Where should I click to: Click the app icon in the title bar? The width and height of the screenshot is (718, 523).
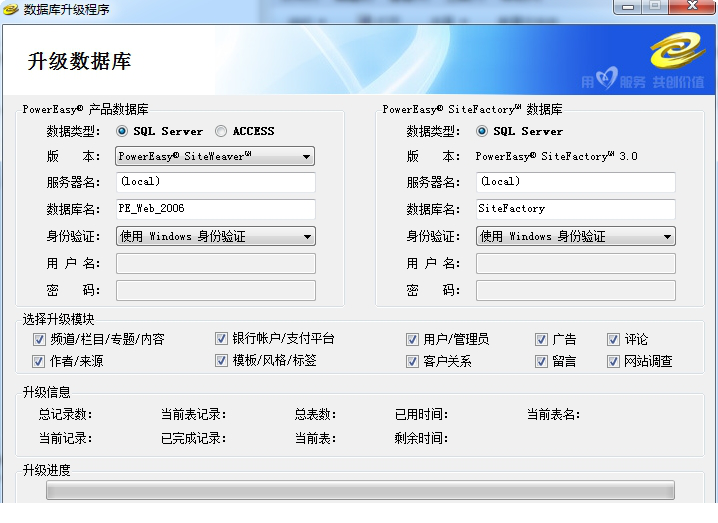point(10,9)
